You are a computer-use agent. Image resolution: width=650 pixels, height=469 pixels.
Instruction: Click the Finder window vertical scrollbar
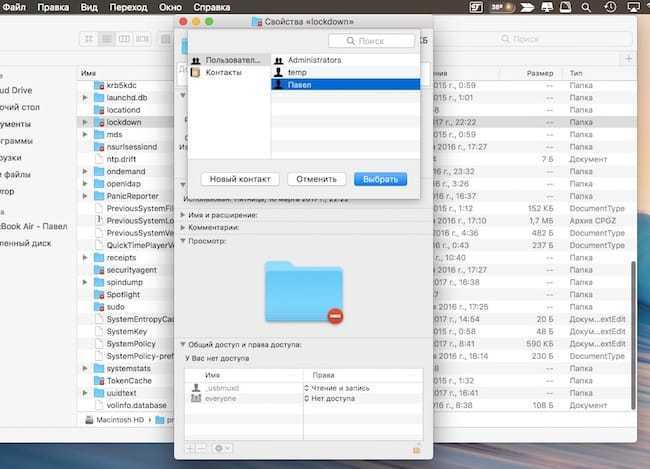point(633,335)
